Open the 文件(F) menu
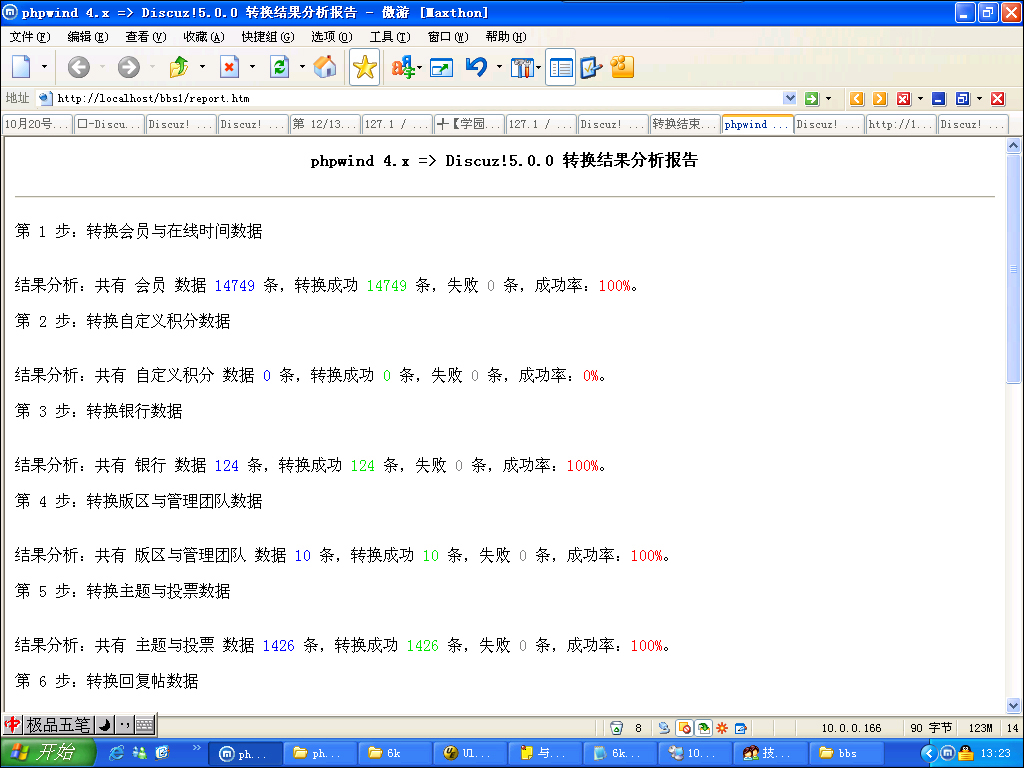This screenshot has height=768, width=1024. [x=29, y=37]
